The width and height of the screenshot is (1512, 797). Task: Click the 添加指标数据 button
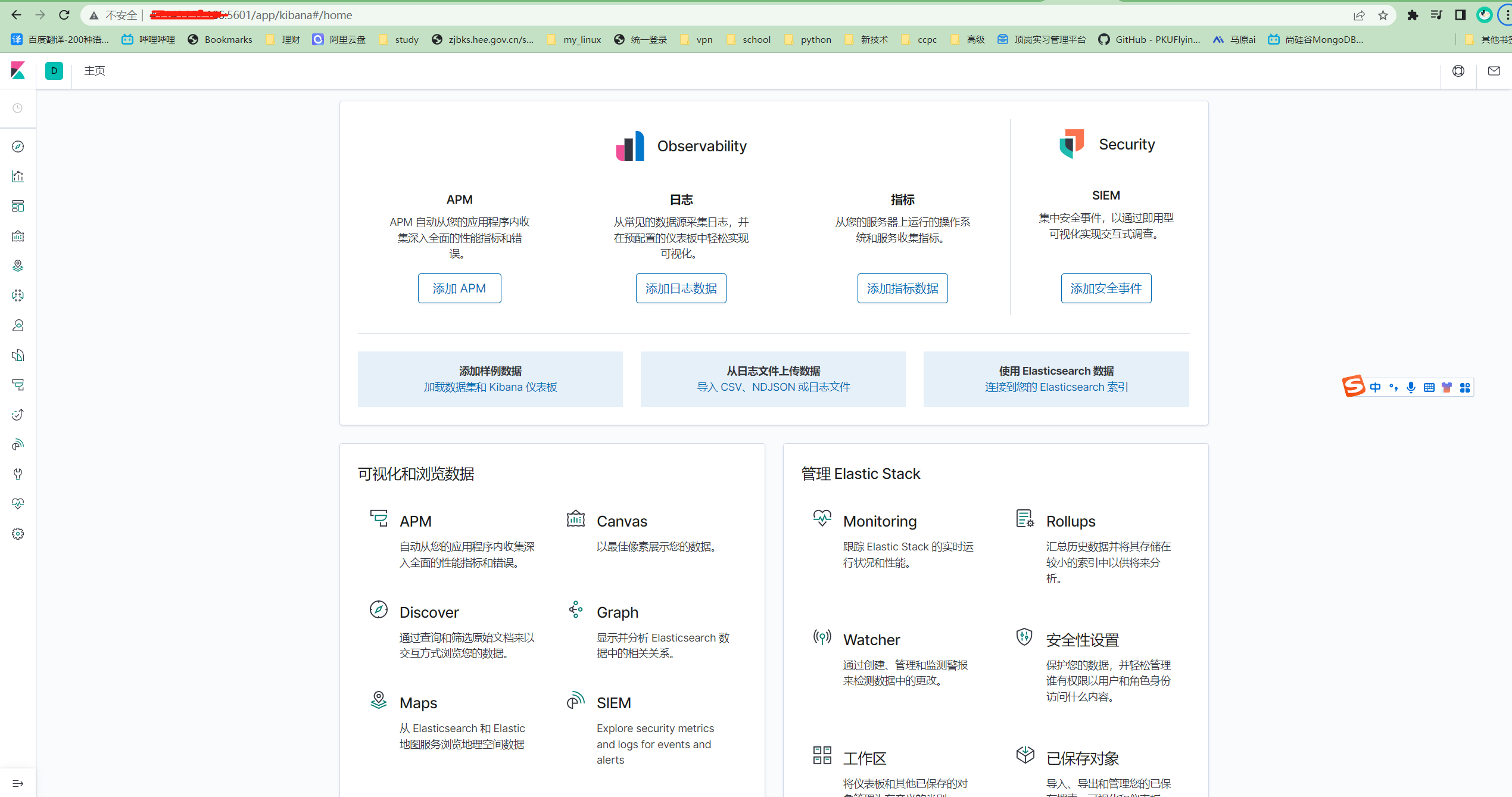click(x=902, y=288)
